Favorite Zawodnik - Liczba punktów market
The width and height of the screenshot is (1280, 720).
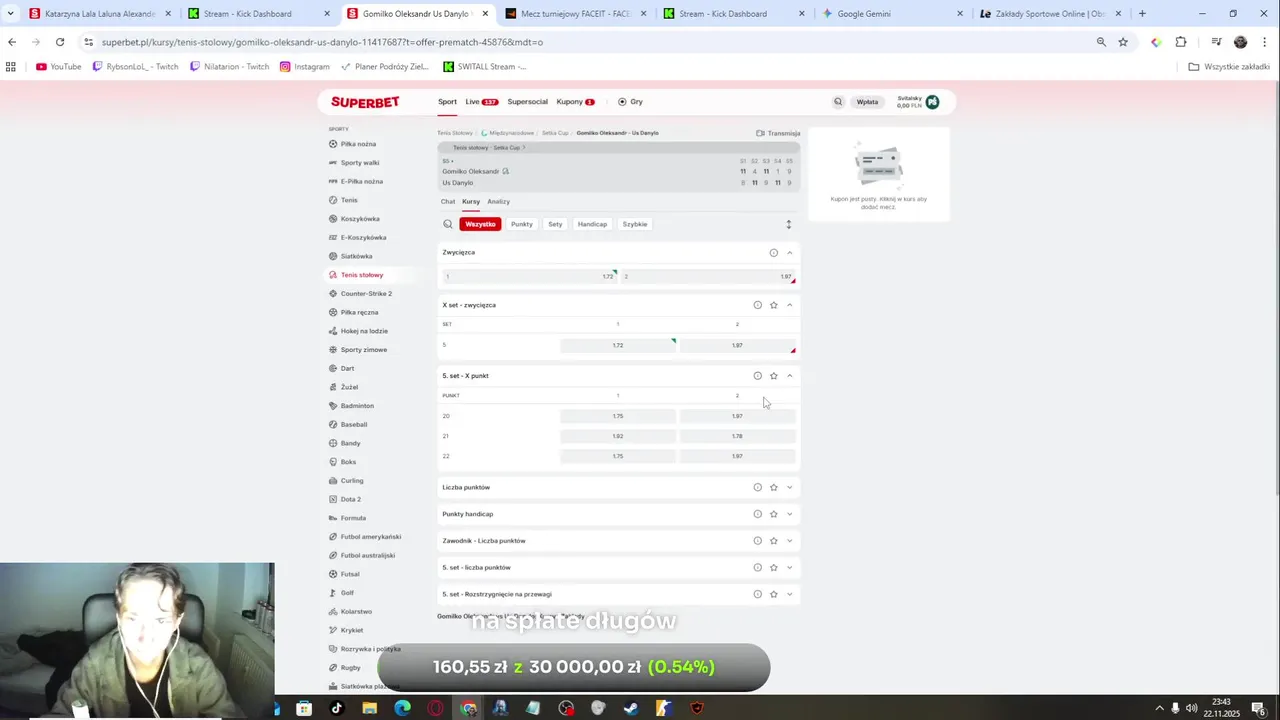[773, 541]
